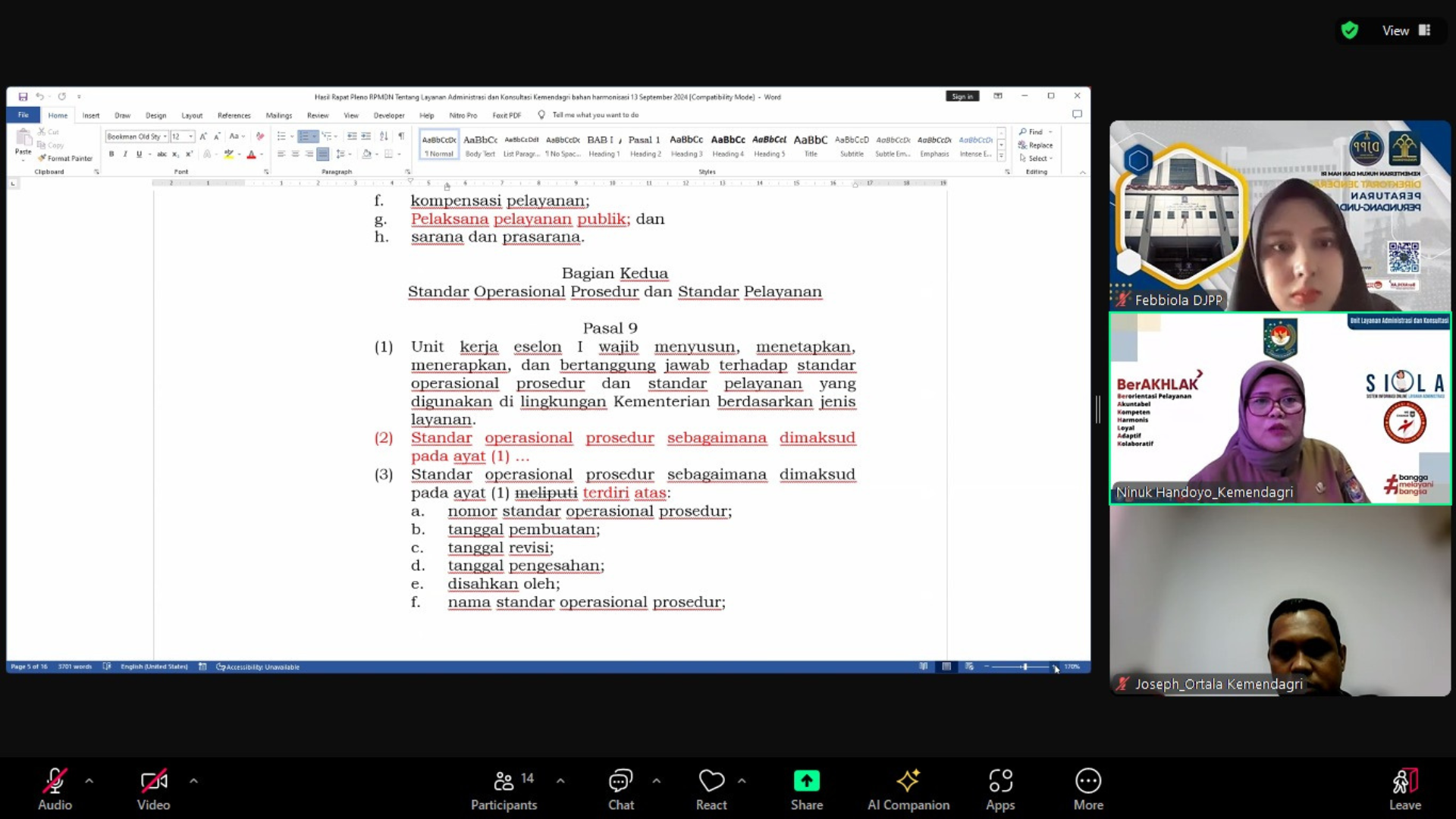This screenshot has height=819, width=1456.
Task: Select Febbiola DJPP video thumbnail
Action: point(1280,216)
